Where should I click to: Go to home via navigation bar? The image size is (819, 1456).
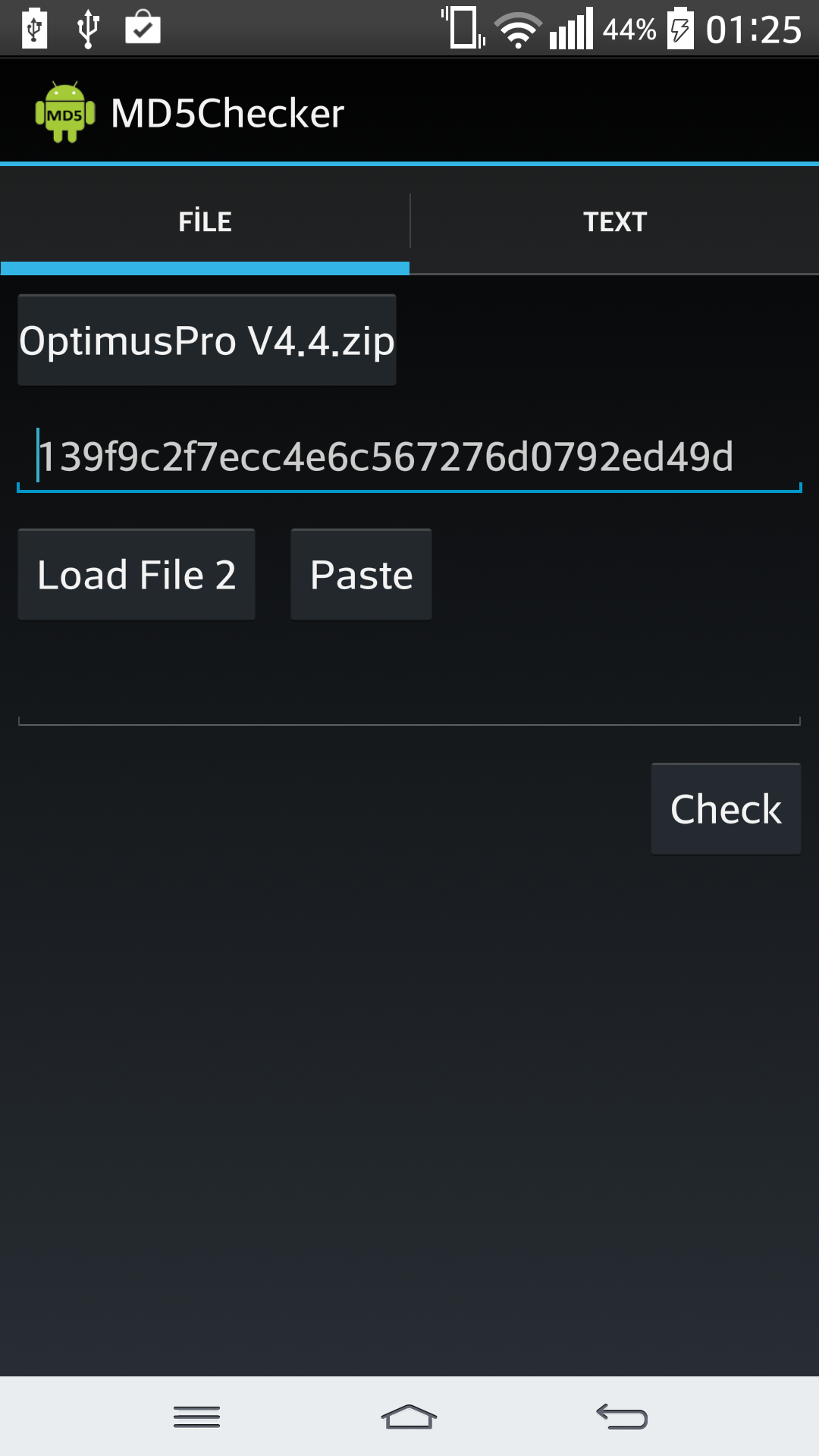tap(409, 1417)
